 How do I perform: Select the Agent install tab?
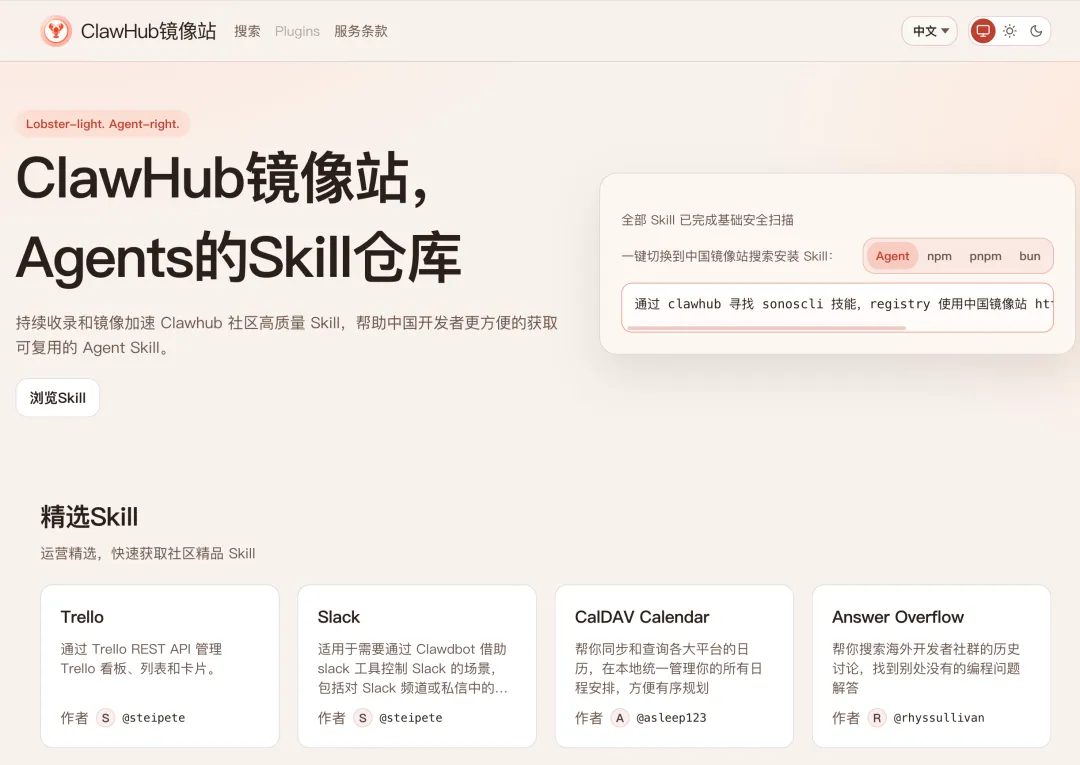pyautogui.click(x=892, y=256)
